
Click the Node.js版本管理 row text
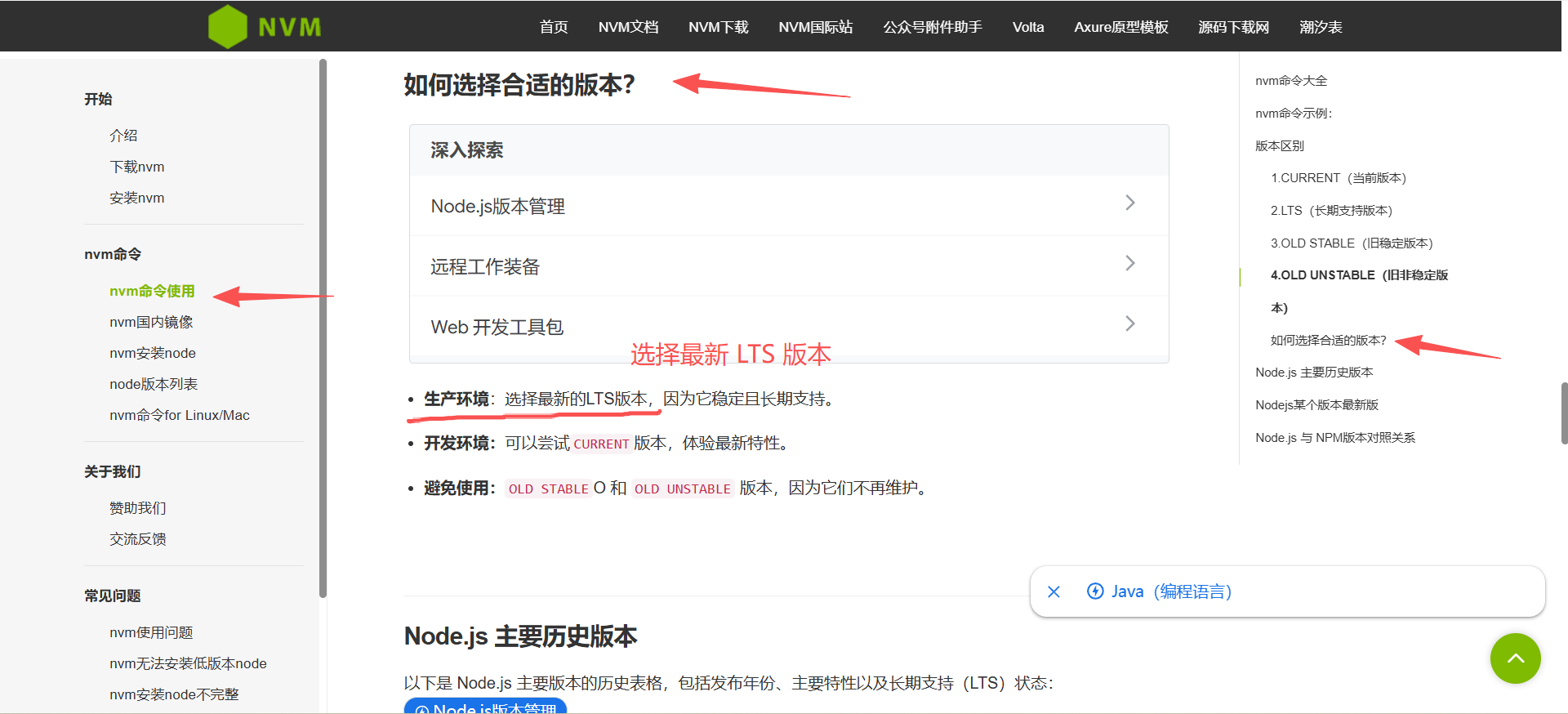click(x=498, y=207)
